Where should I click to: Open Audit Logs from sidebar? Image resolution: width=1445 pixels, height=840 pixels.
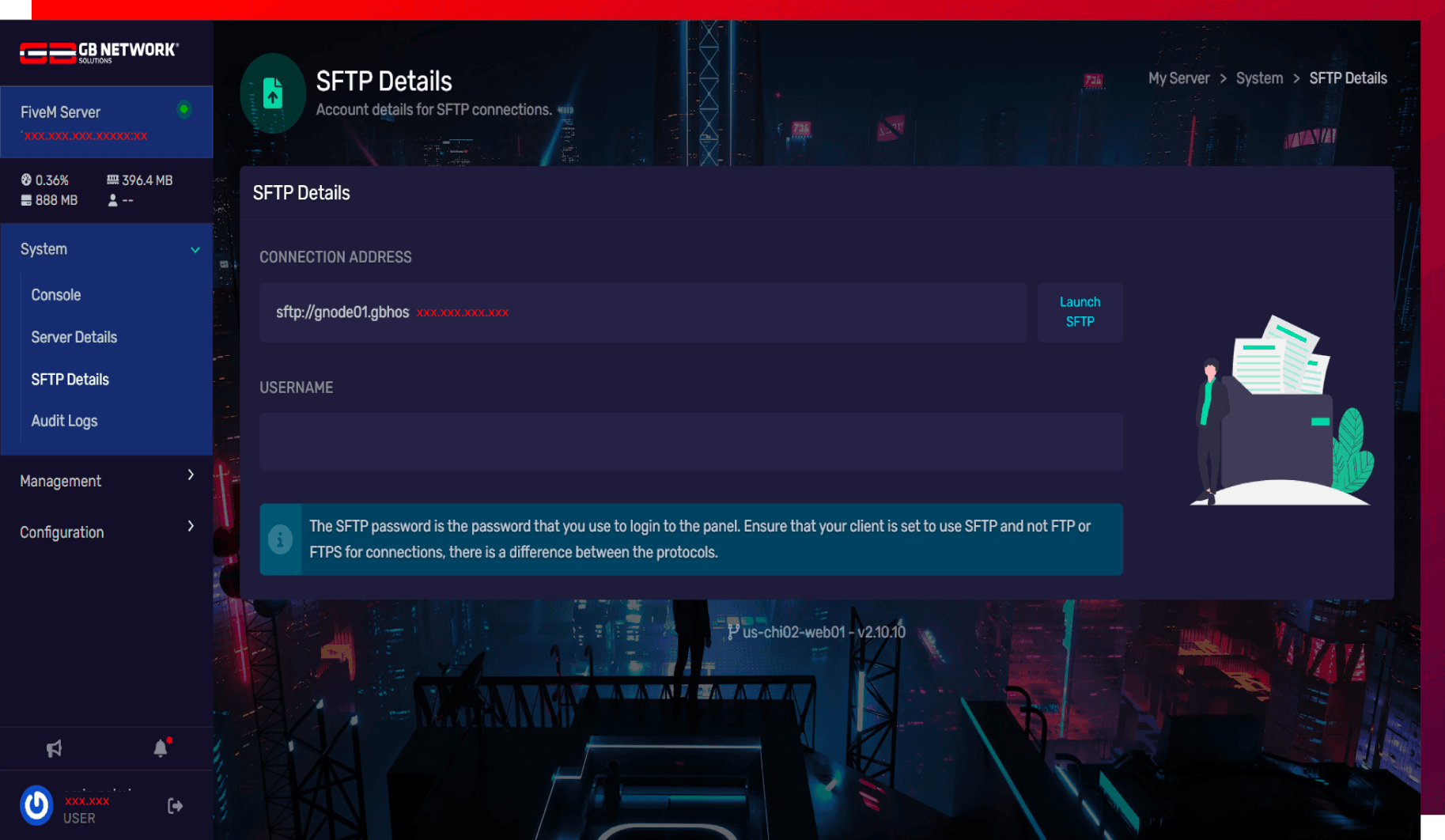pyautogui.click(x=65, y=421)
